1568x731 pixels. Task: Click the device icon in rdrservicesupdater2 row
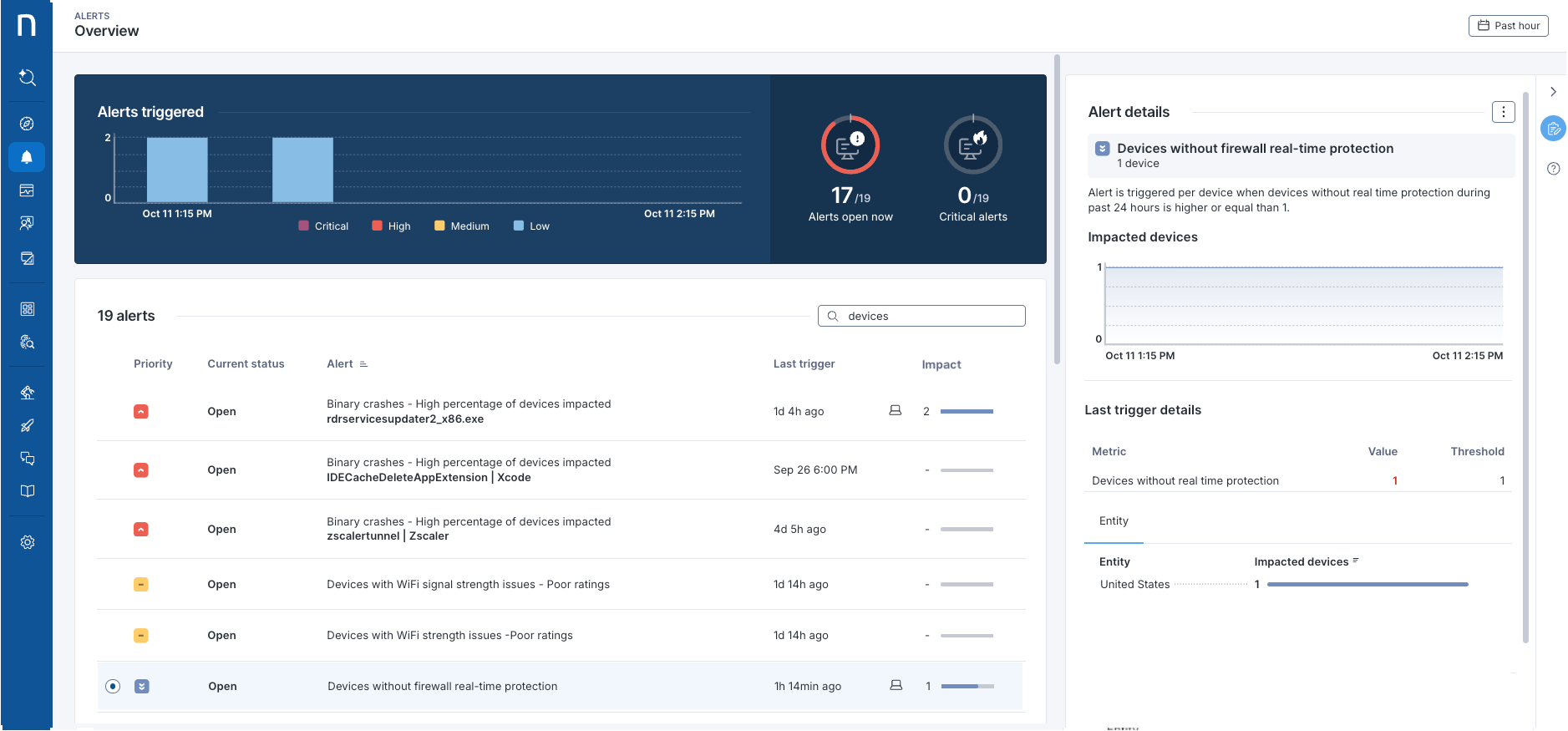[x=895, y=411]
